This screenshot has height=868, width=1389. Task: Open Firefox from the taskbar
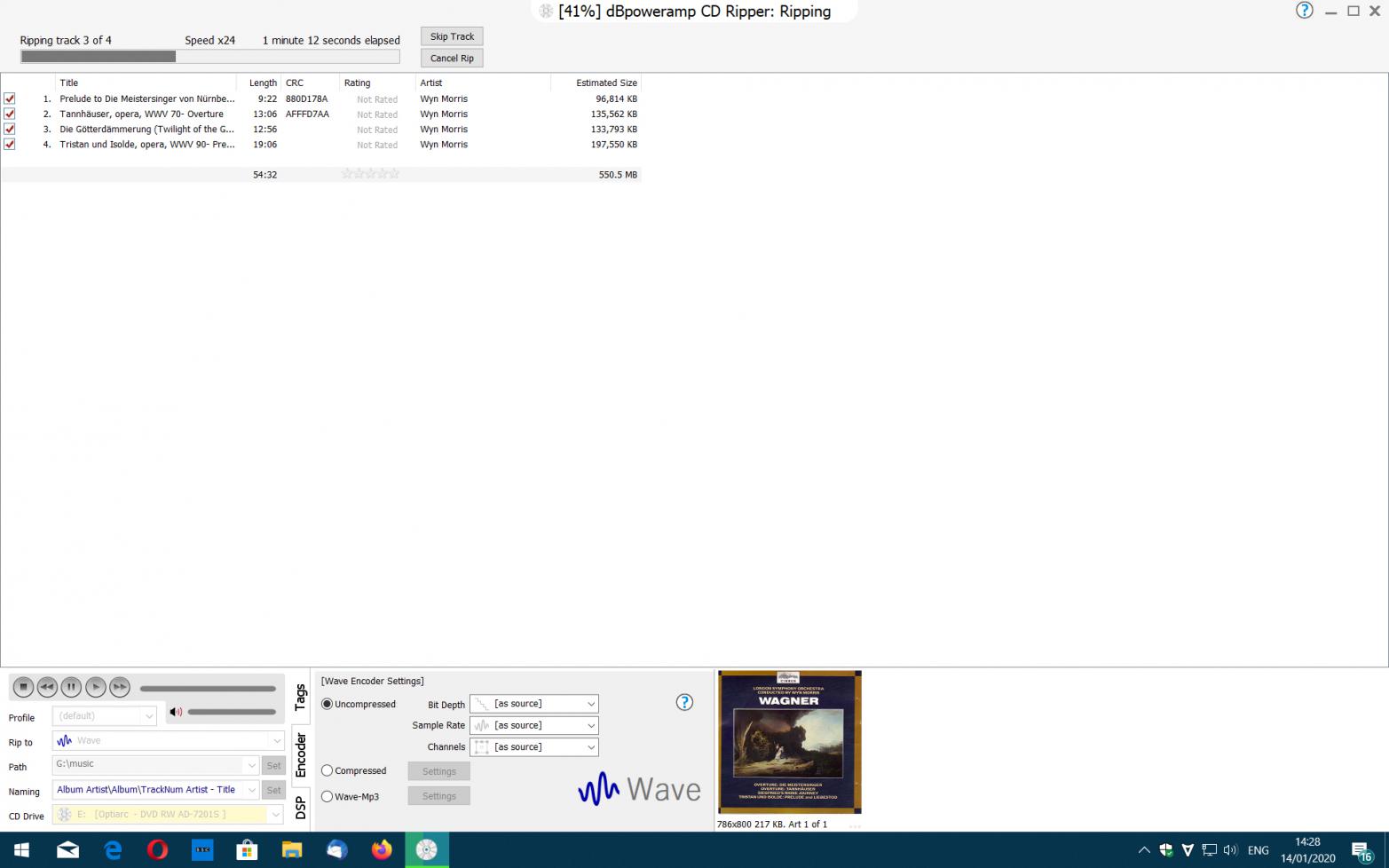[382, 849]
